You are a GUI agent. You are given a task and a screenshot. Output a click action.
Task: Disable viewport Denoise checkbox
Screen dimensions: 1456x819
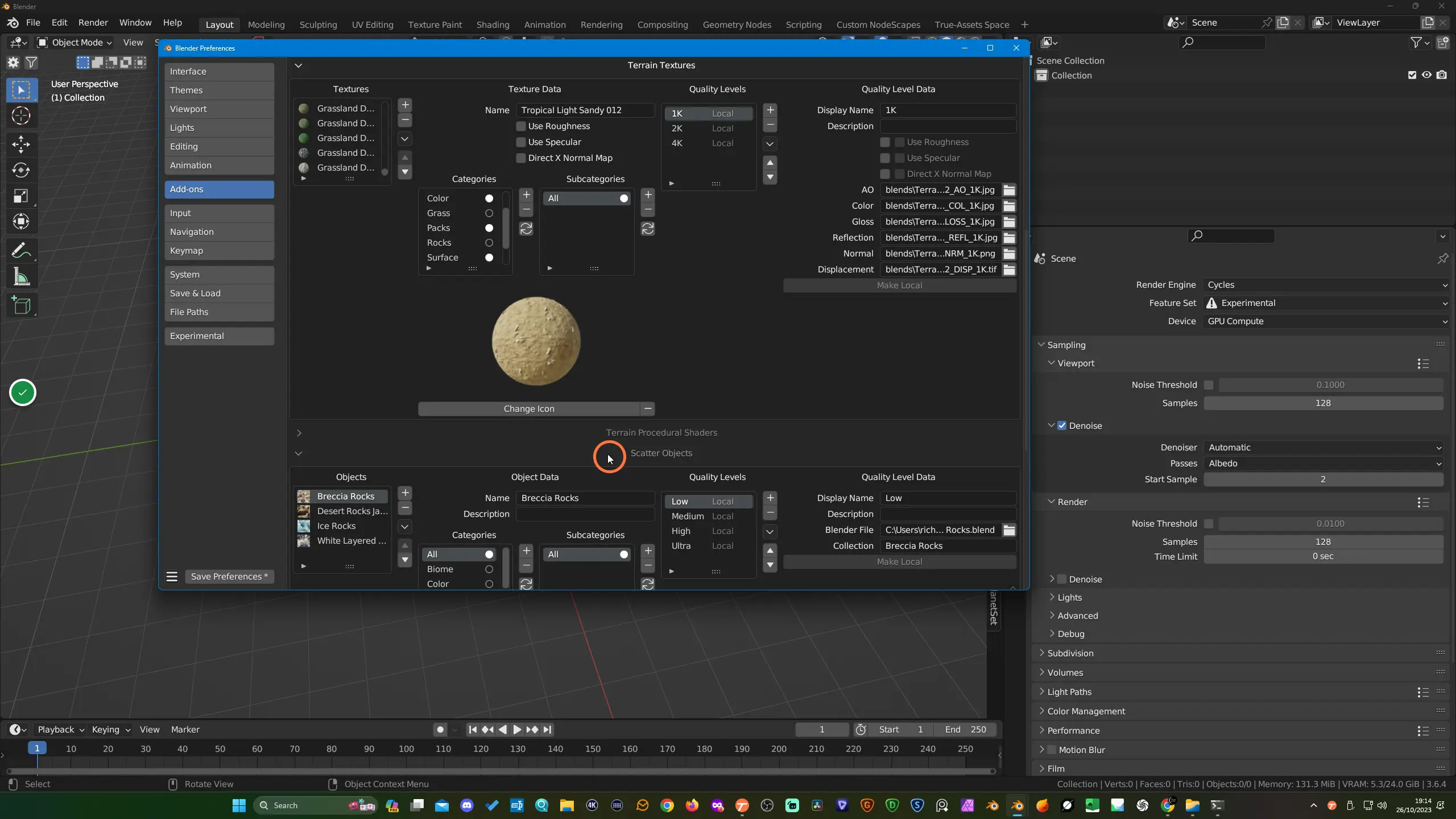pos(1062,426)
